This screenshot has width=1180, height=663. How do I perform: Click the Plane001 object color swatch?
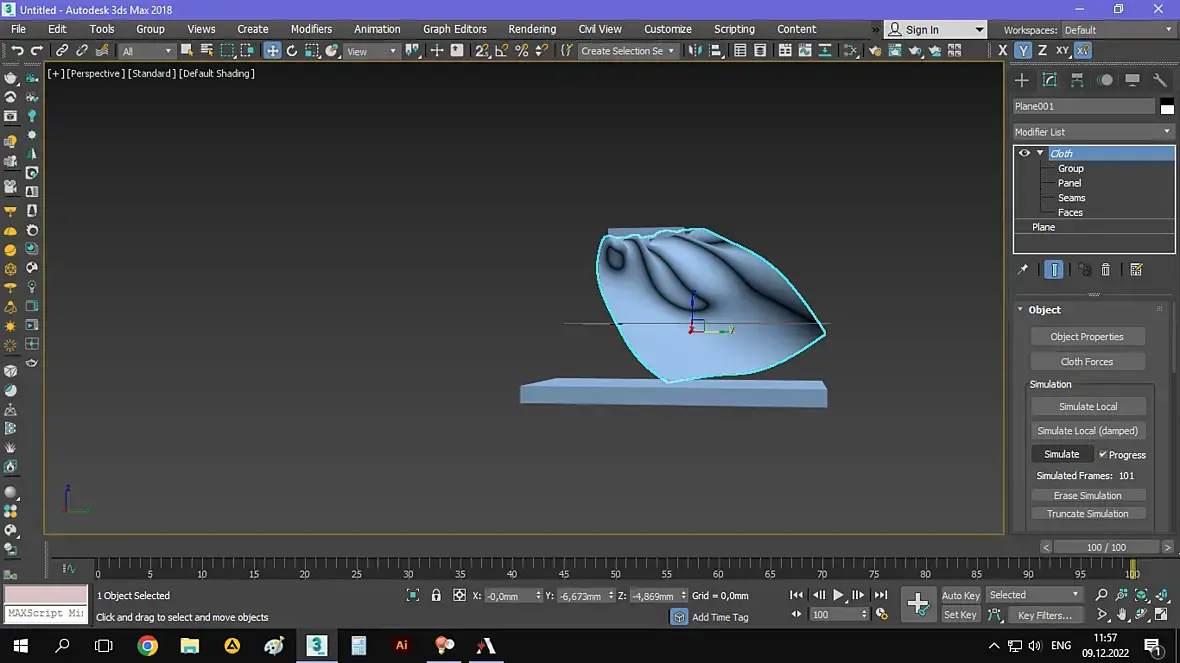coord(1167,107)
